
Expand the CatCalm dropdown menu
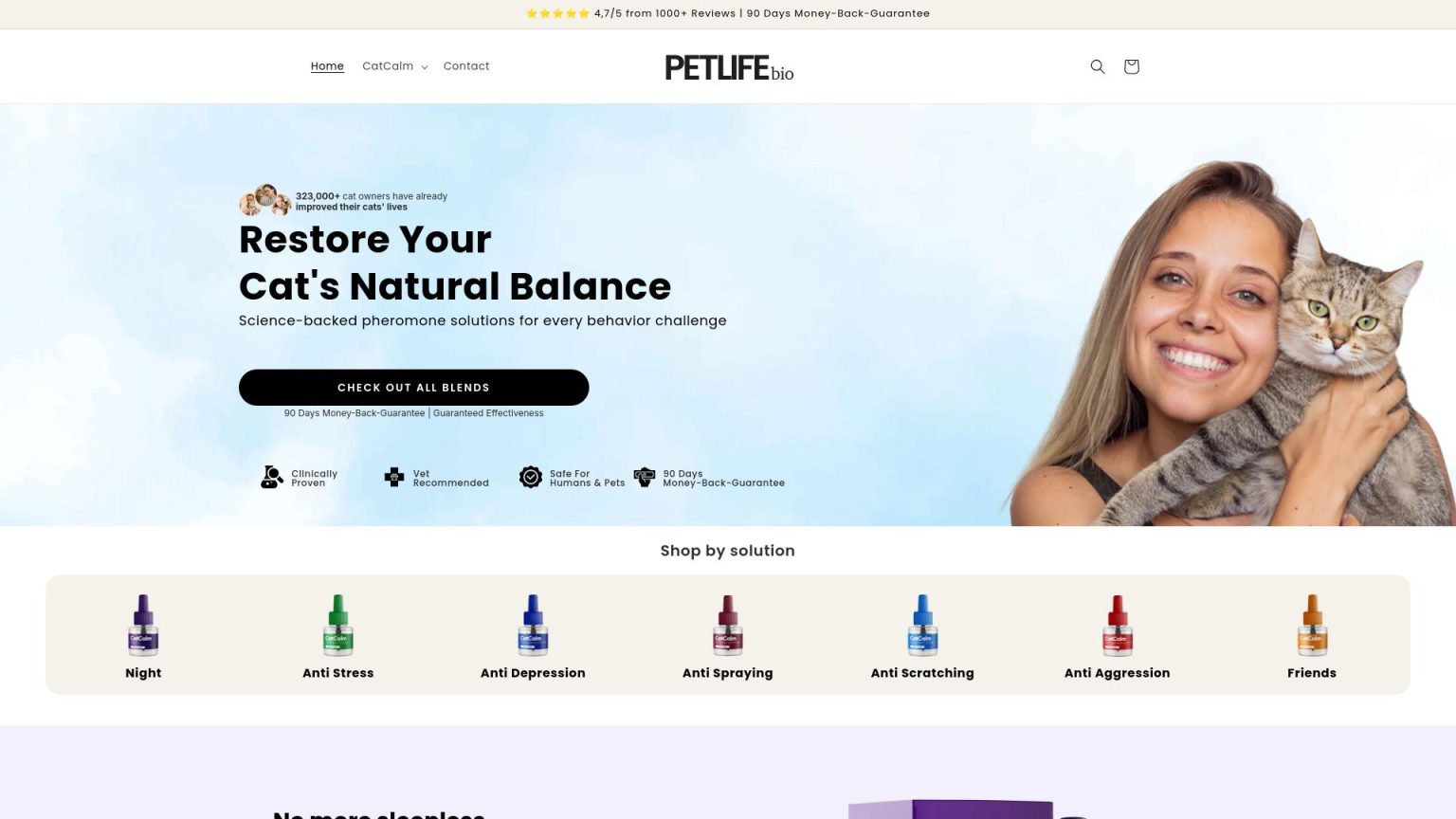(395, 66)
